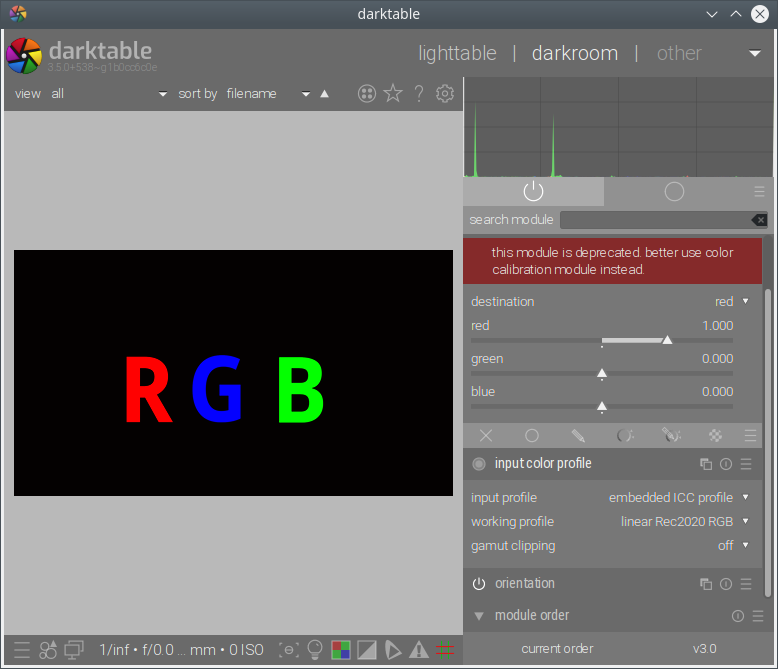The width and height of the screenshot is (778, 669).
Task: Select the raster mask checkerboard icon
Action: 715,436
